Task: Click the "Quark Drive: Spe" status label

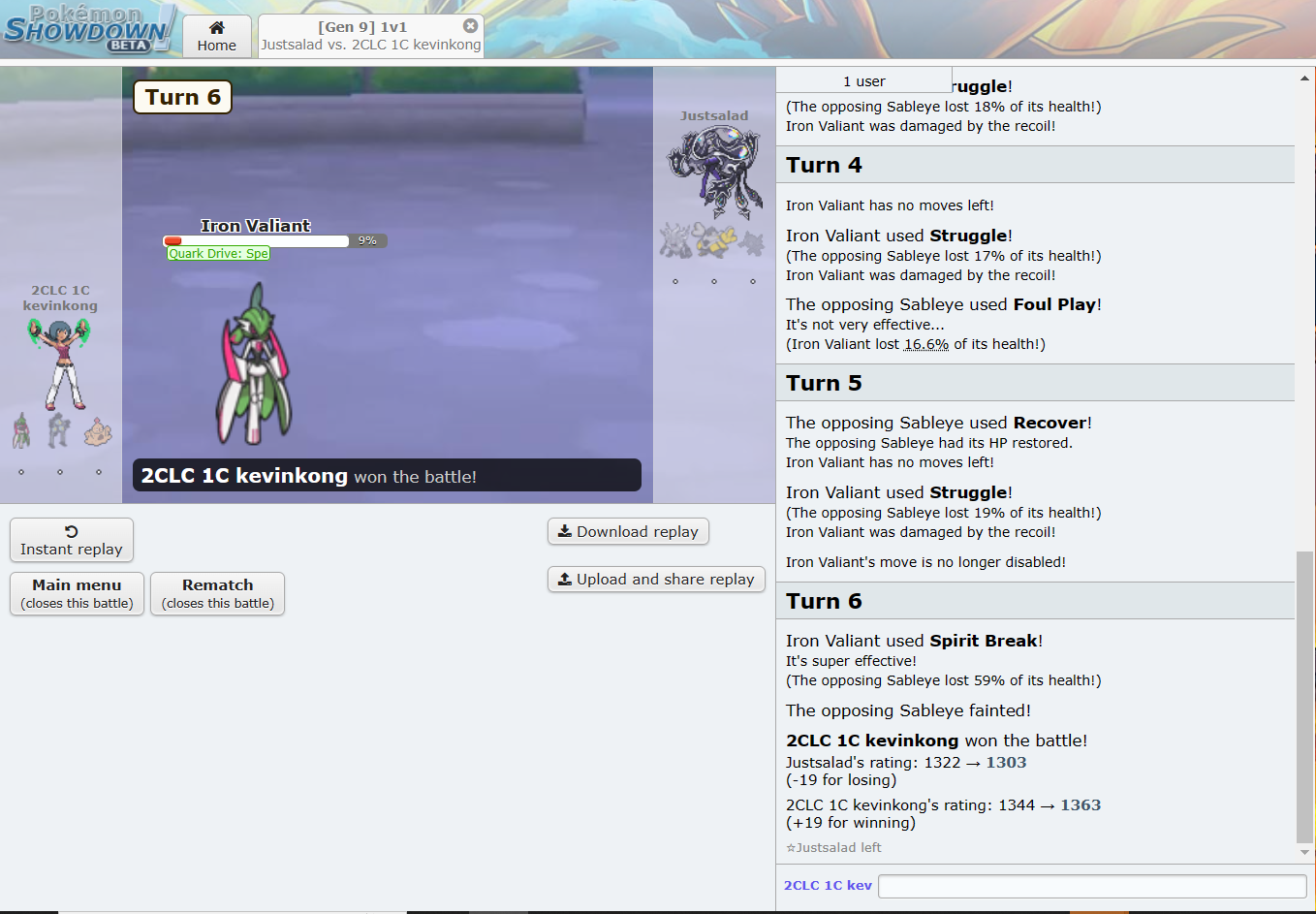Action: point(218,254)
